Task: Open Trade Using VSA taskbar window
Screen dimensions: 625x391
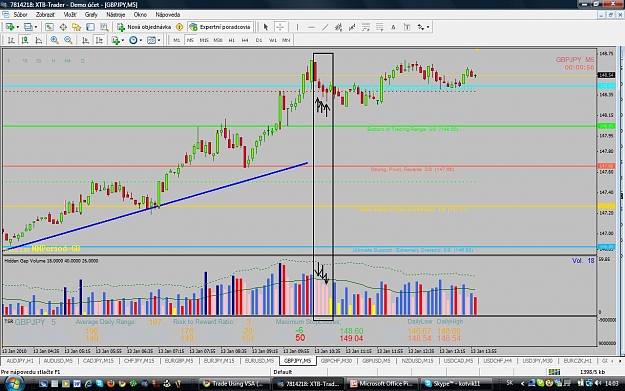Action: [x=233, y=384]
